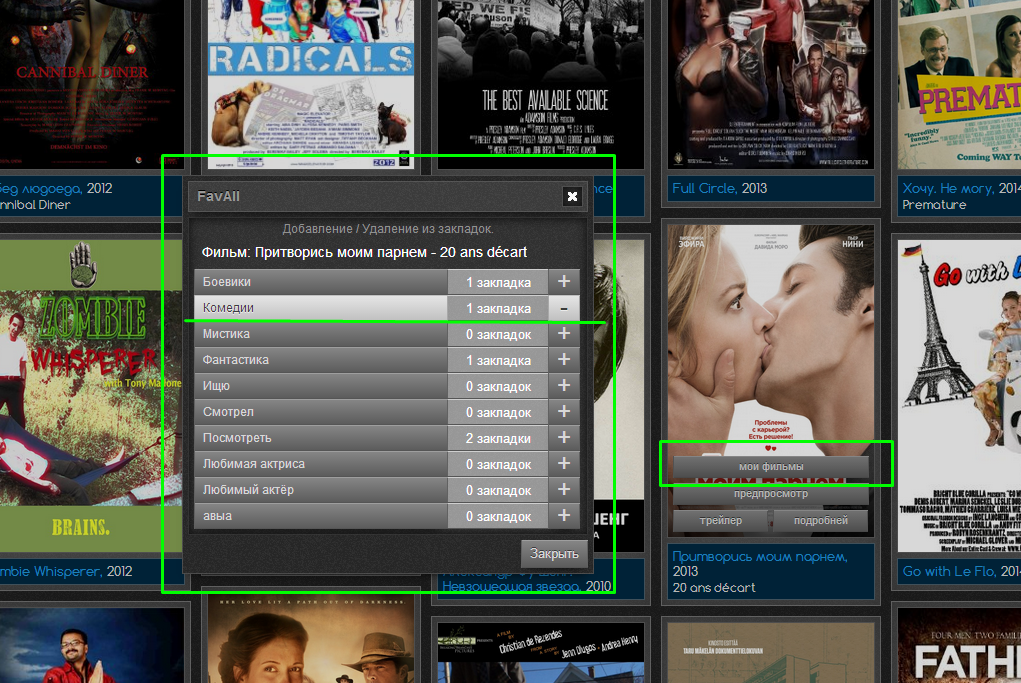Image resolution: width=1021 pixels, height=683 pixels.
Task: Click the '2 закладки' count cell
Action: coord(498,438)
